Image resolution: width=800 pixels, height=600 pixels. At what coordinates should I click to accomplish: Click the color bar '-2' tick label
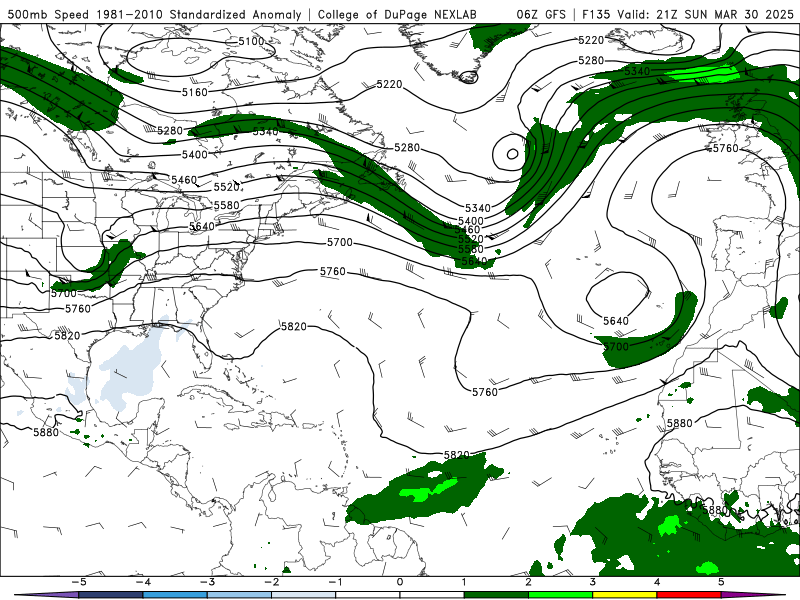[271, 582]
